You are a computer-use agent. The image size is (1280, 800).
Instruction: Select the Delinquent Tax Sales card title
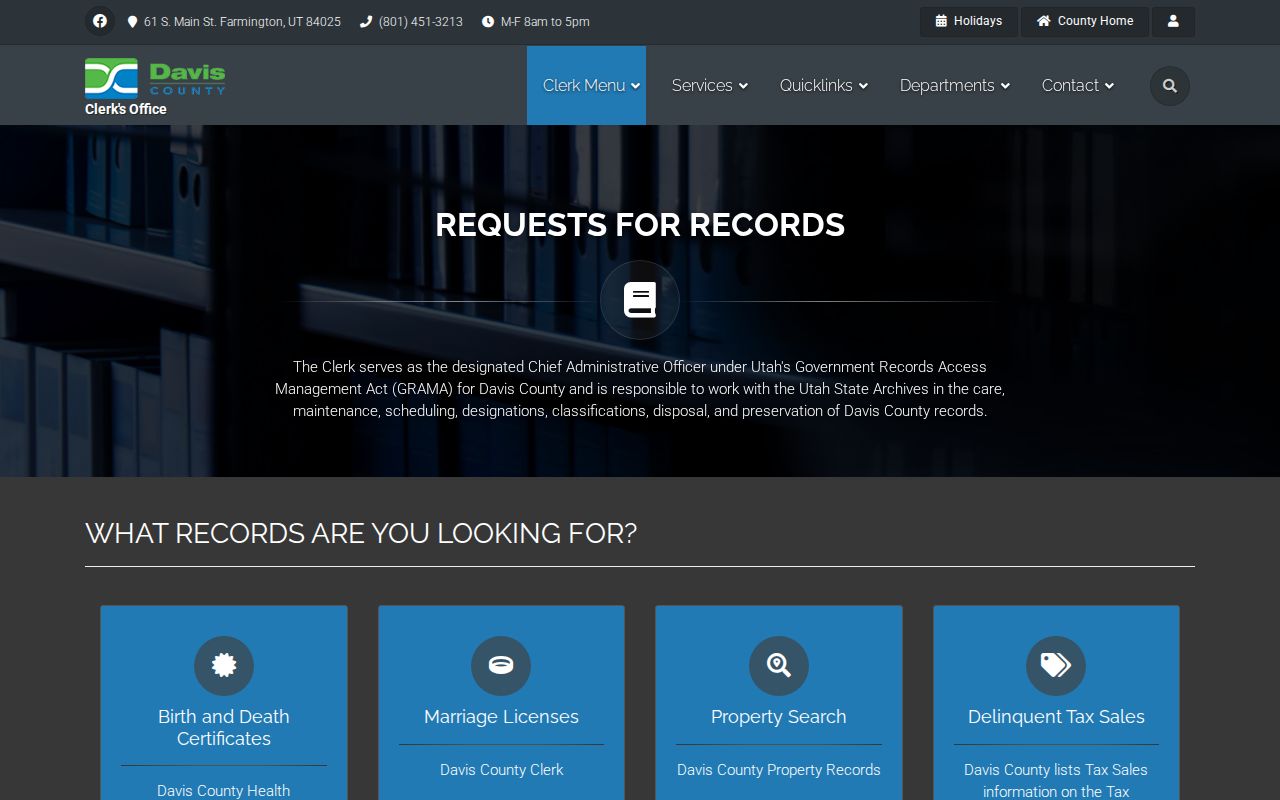pyautogui.click(x=1056, y=717)
